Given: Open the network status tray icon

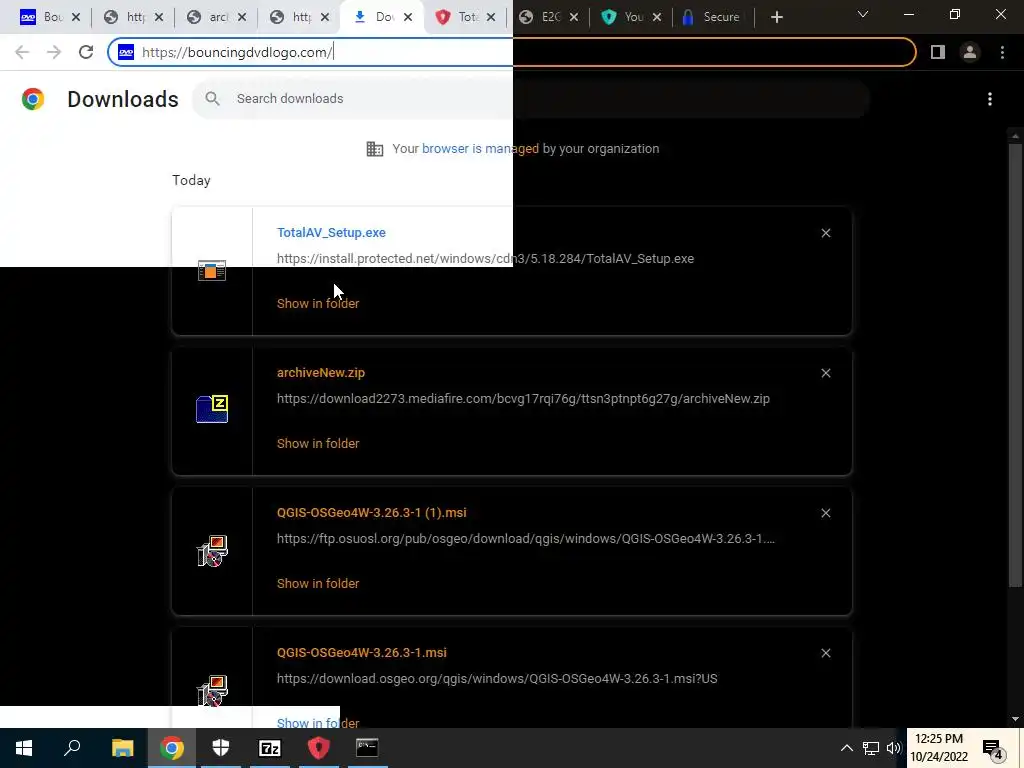Looking at the screenshot, I should [871, 748].
